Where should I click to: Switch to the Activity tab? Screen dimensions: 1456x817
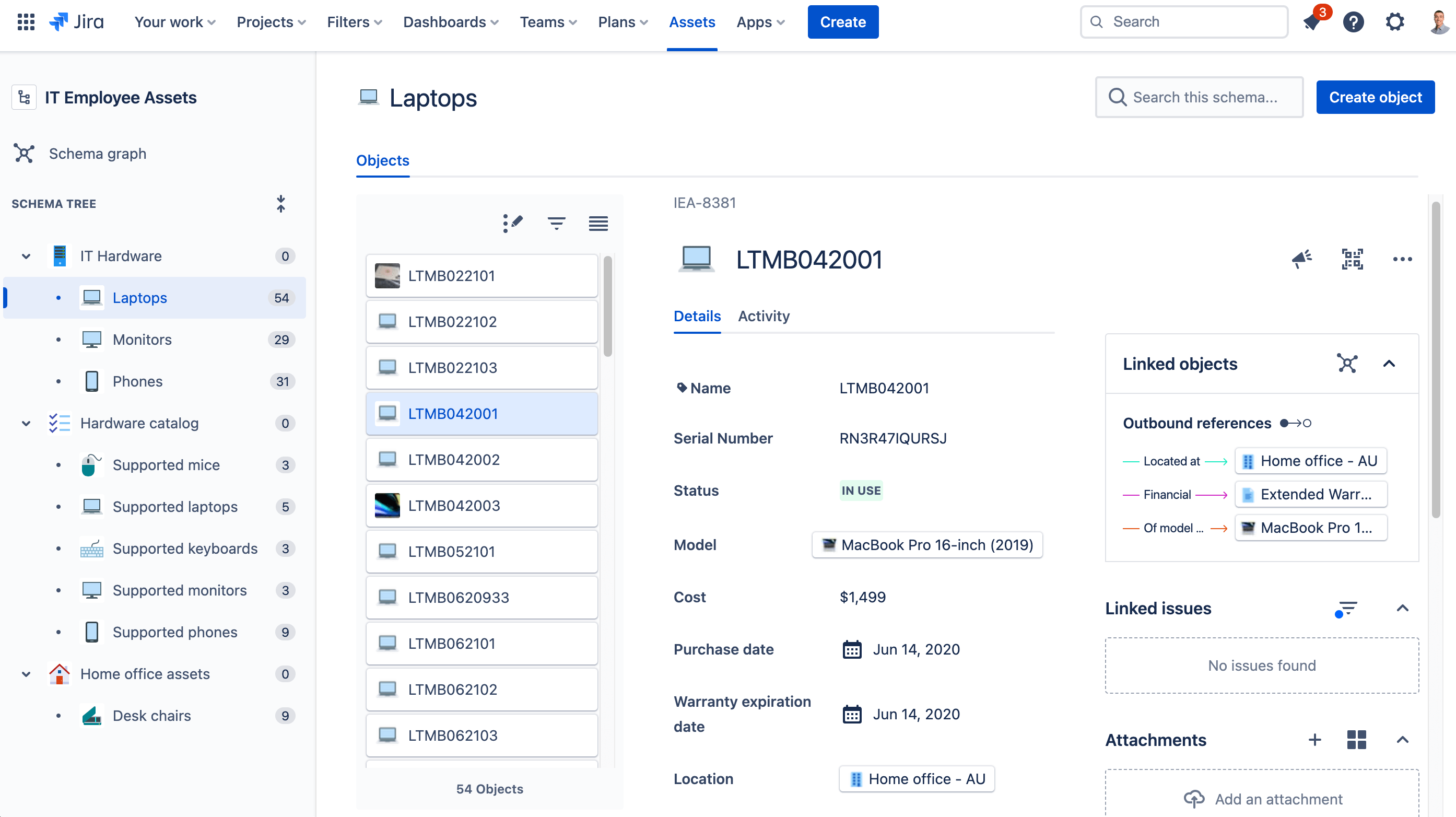pyautogui.click(x=764, y=316)
